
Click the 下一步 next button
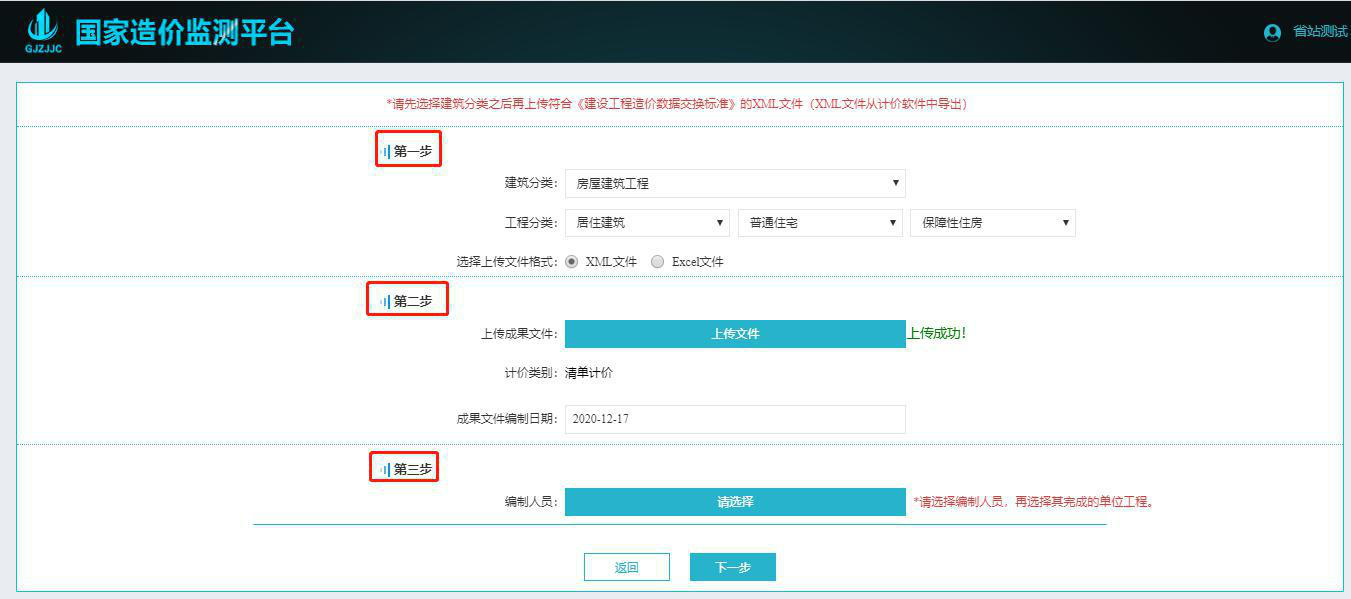733,566
